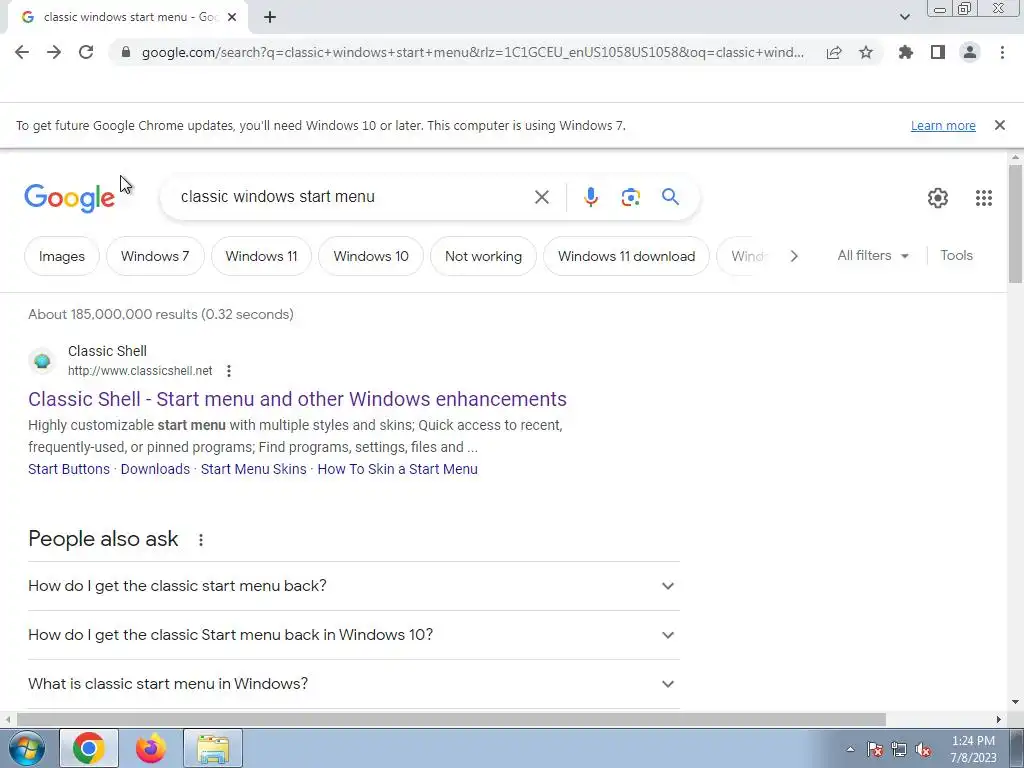Select the Windows 10 filter chip
The height and width of the screenshot is (768, 1024).
371,256
